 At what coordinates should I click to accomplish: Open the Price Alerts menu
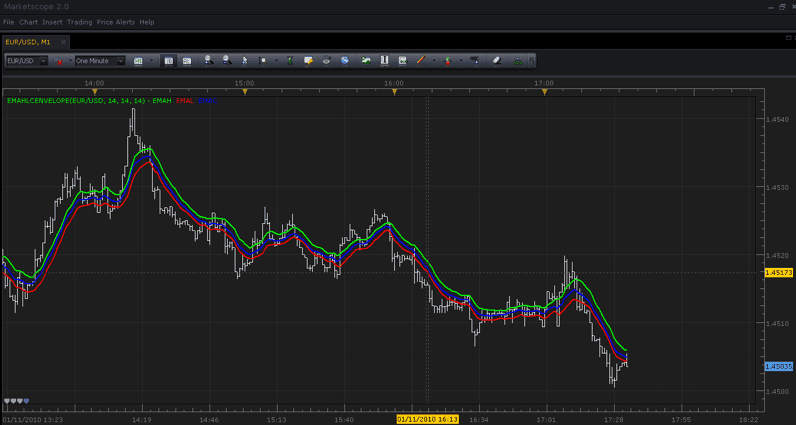click(x=116, y=22)
